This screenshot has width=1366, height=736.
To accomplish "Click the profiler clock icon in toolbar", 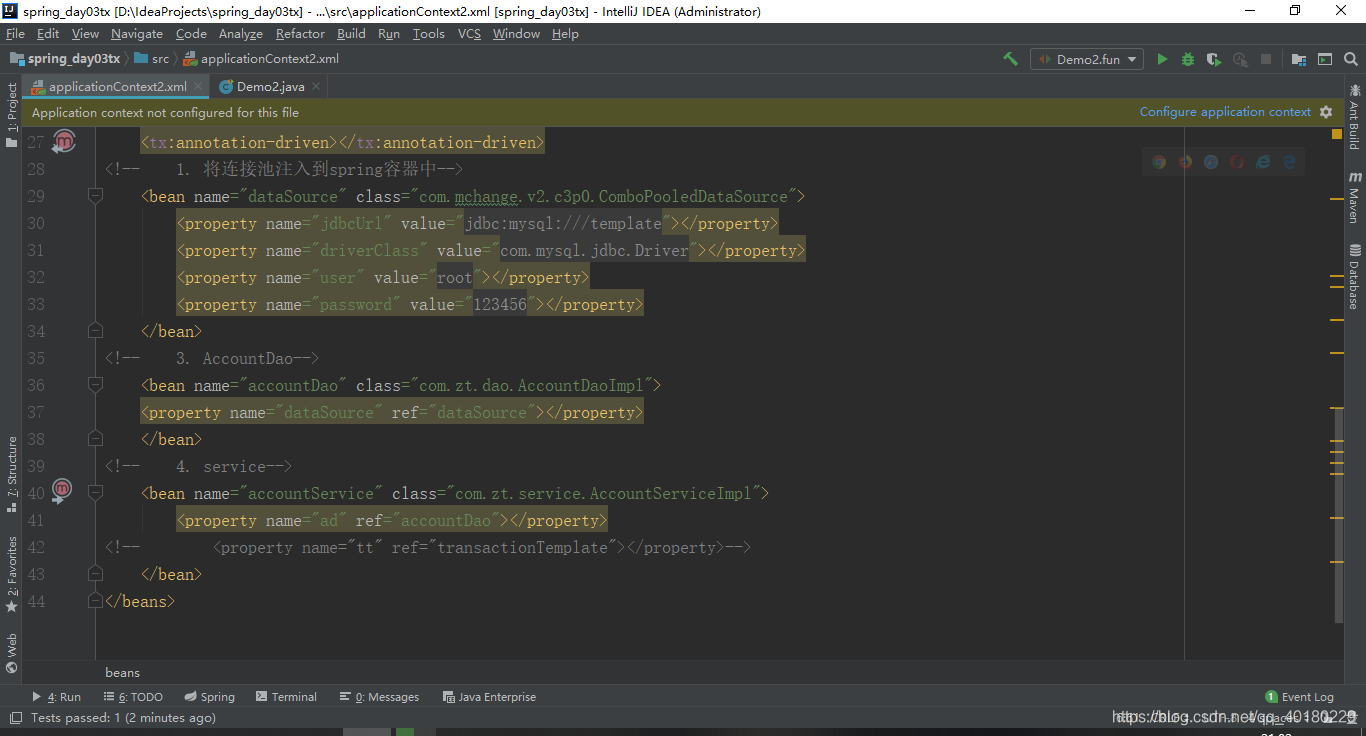I will pos(1240,59).
